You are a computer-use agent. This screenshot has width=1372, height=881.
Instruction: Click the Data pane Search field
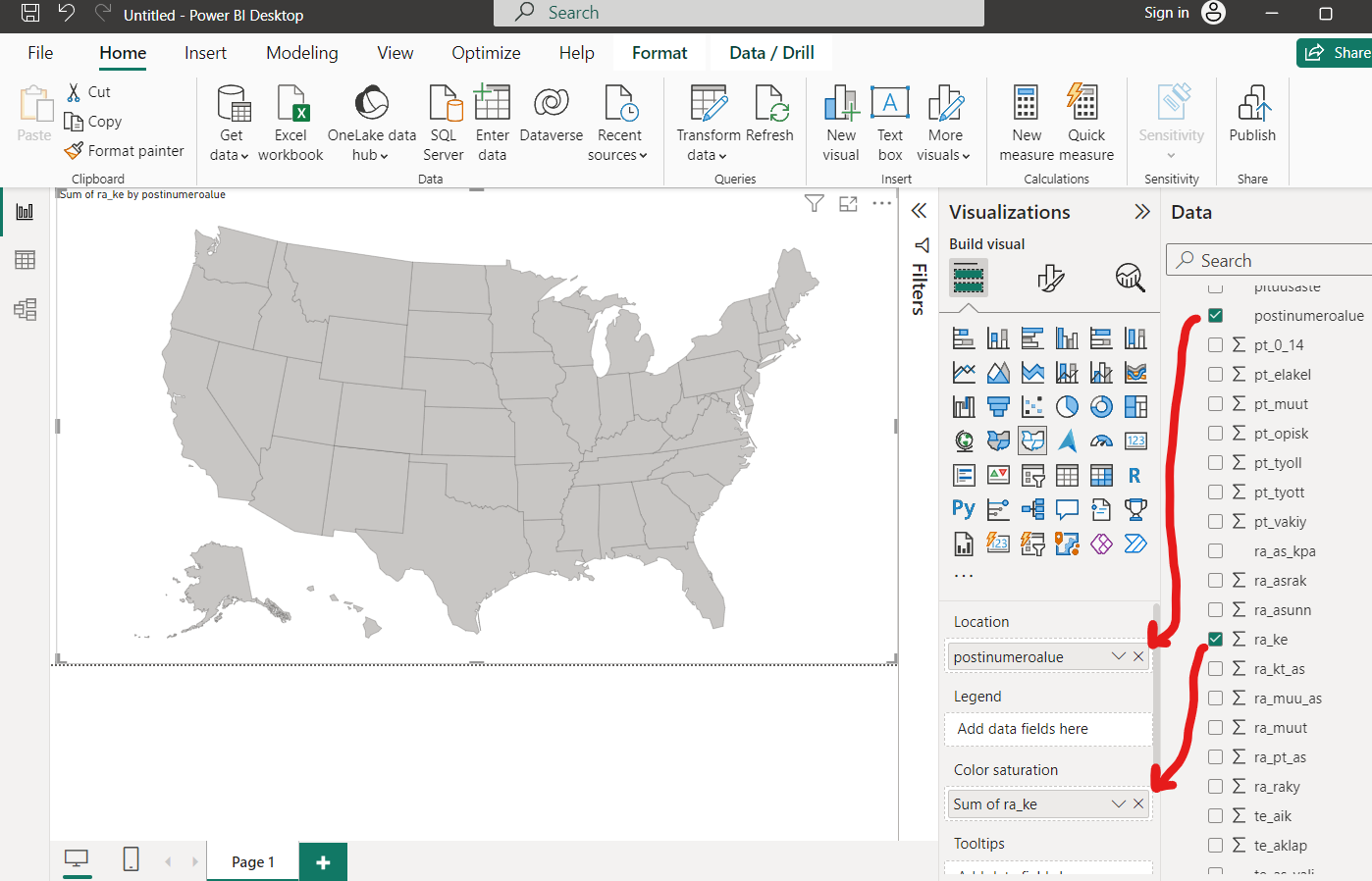[1269, 260]
